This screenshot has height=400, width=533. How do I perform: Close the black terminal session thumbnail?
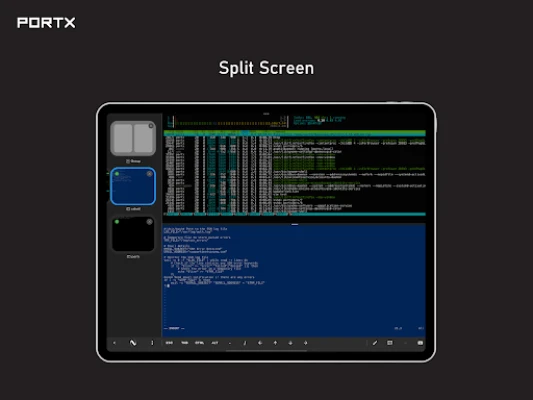149,222
